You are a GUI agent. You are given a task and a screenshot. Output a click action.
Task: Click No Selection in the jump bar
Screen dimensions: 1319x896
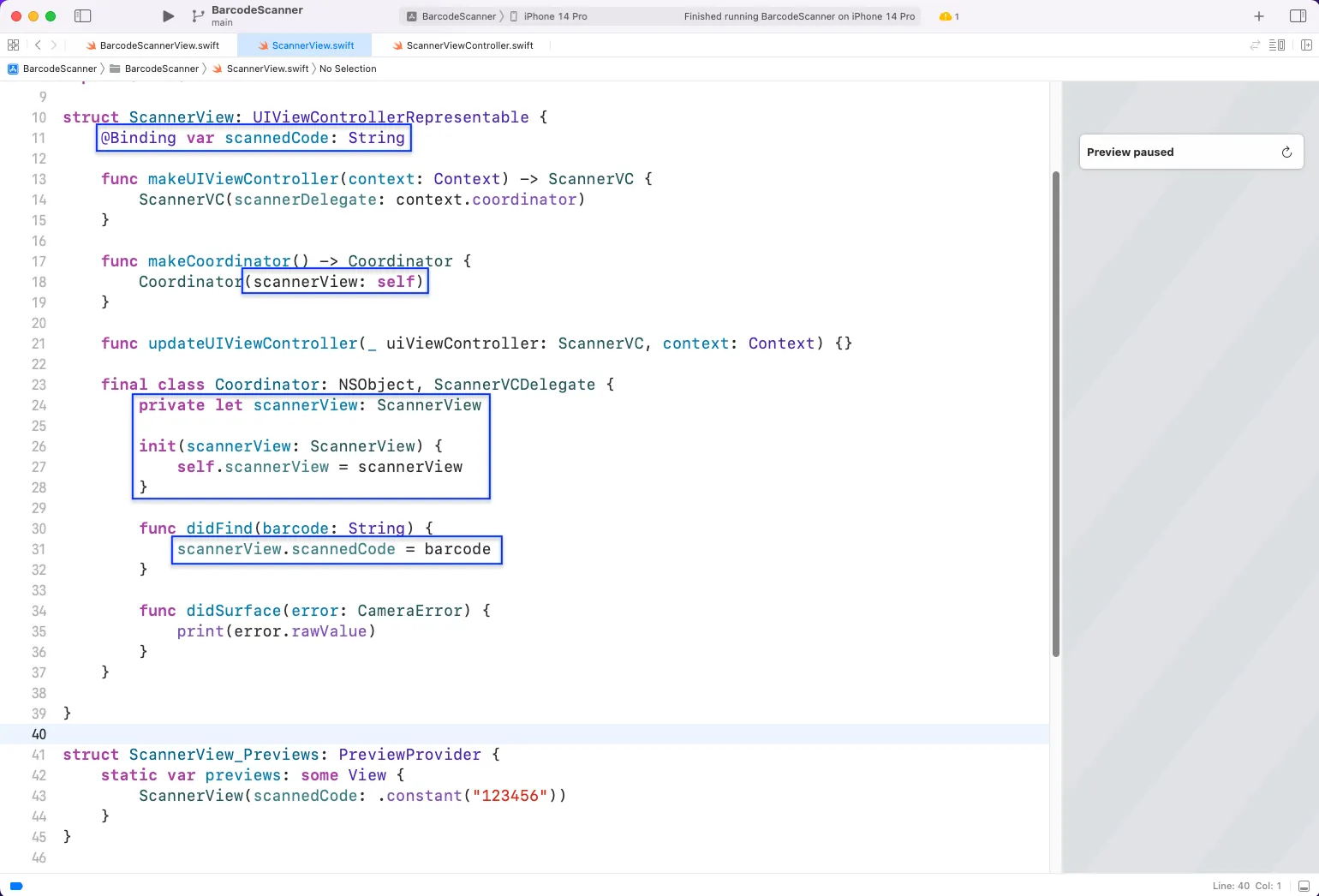click(x=348, y=69)
